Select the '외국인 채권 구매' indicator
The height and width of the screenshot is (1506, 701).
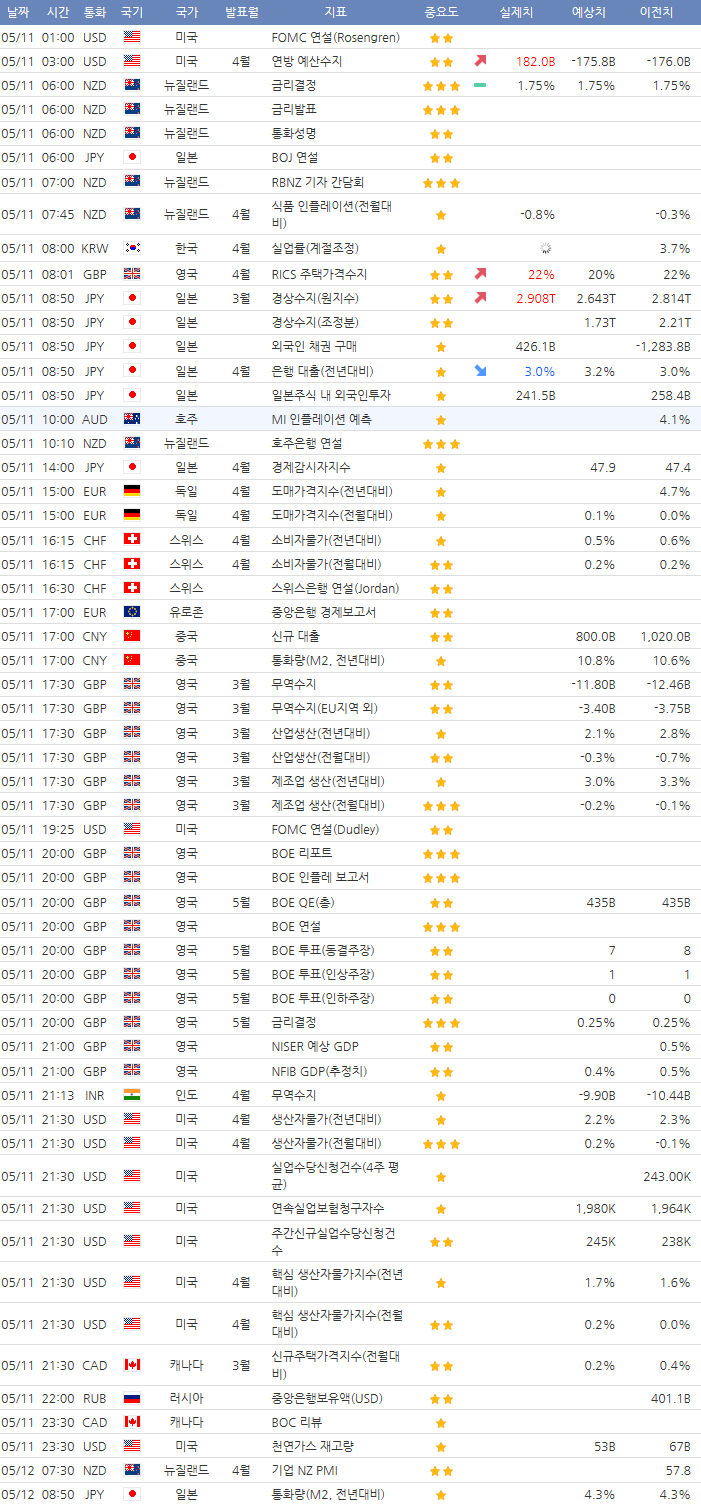[314, 346]
